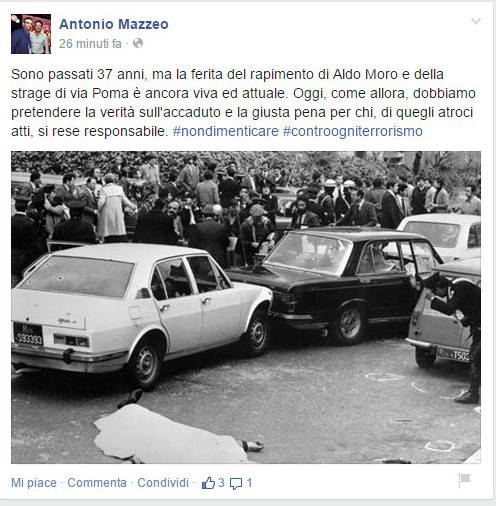The image size is (496, 506).
Task: Follow the #nondimenticare hashtag
Action: coord(226,131)
